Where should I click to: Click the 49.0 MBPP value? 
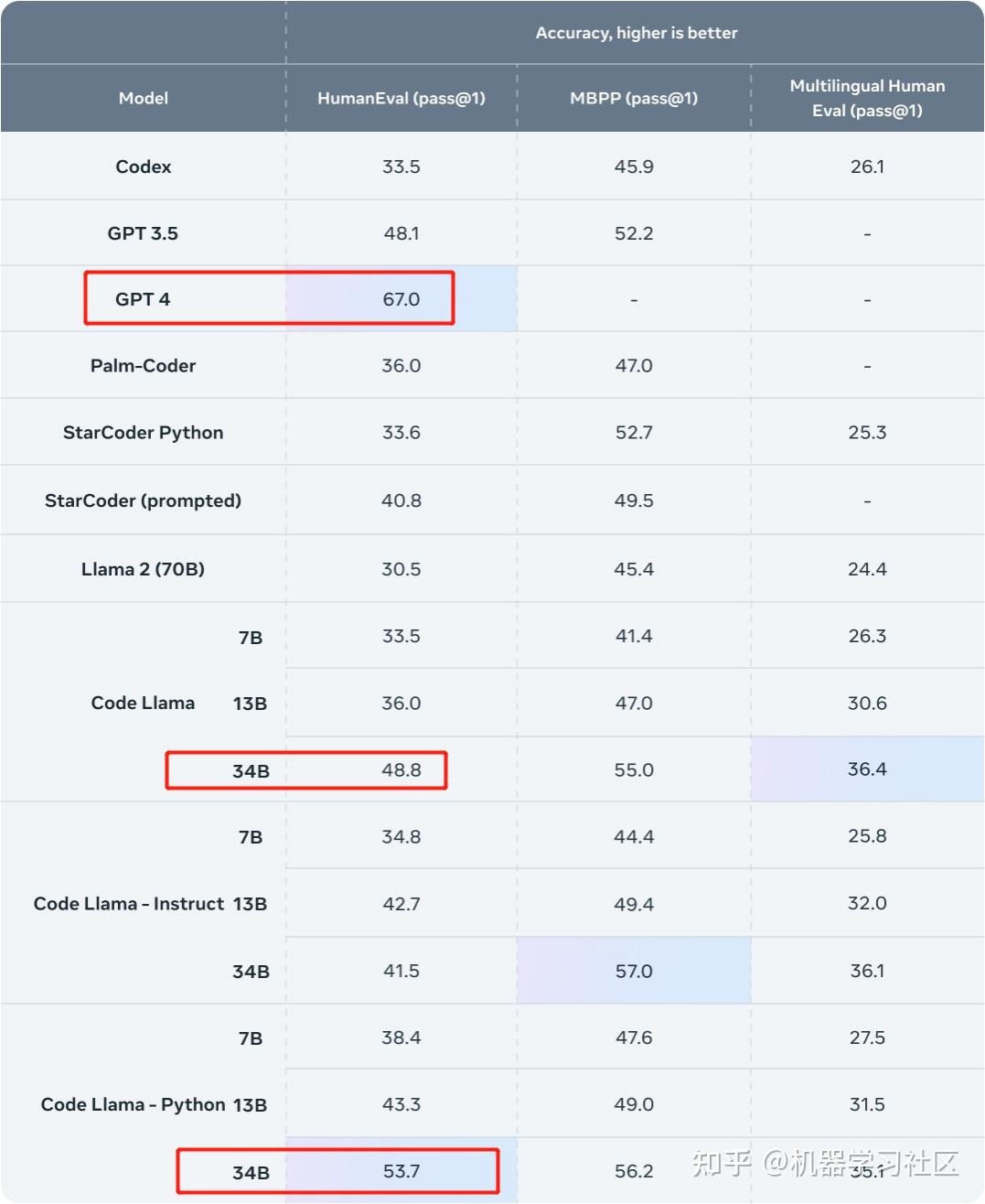pyautogui.click(x=634, y=1104)
